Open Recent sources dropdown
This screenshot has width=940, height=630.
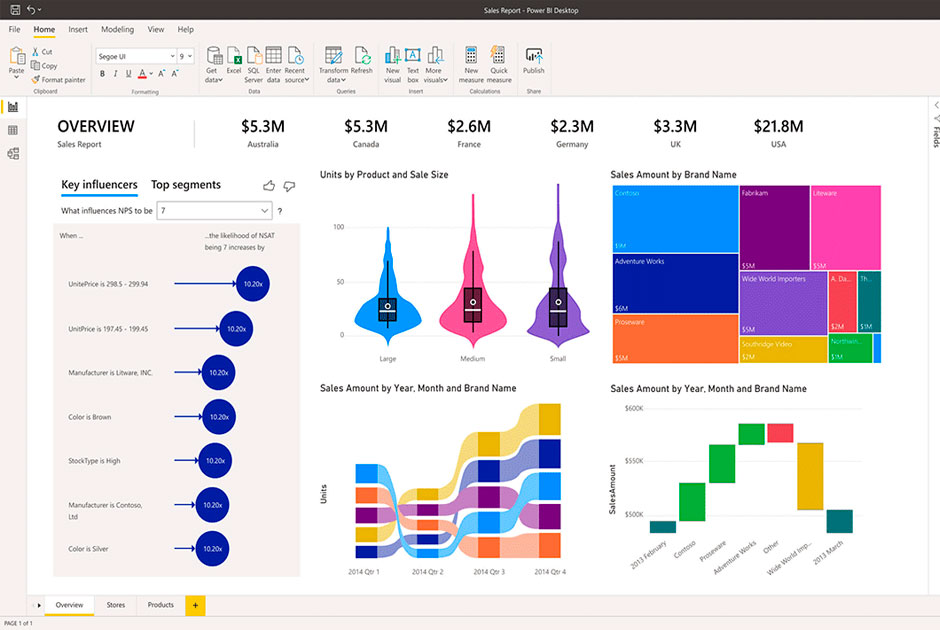point(296,65)
